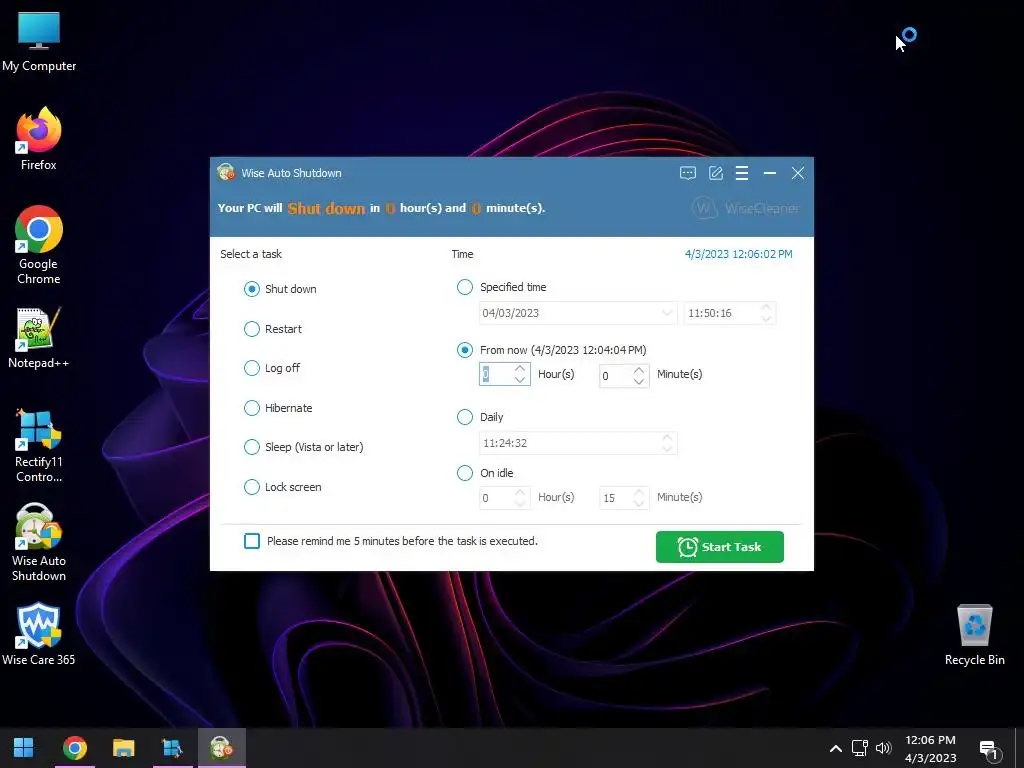The width and height of the screenshot is (1024, 768).
Task: Open the taskbar clock showing 12:06 PM
Action: click(931, 748)
